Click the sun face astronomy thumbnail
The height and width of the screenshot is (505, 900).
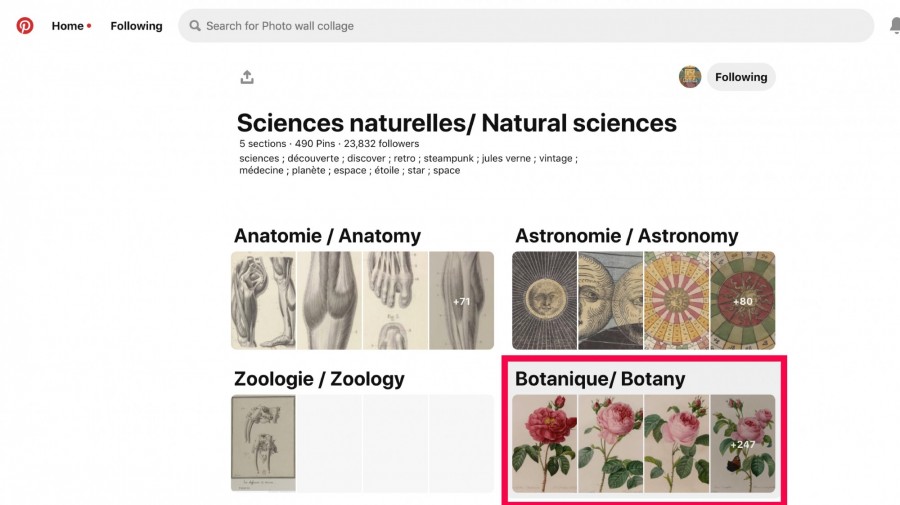click(545, 301)
